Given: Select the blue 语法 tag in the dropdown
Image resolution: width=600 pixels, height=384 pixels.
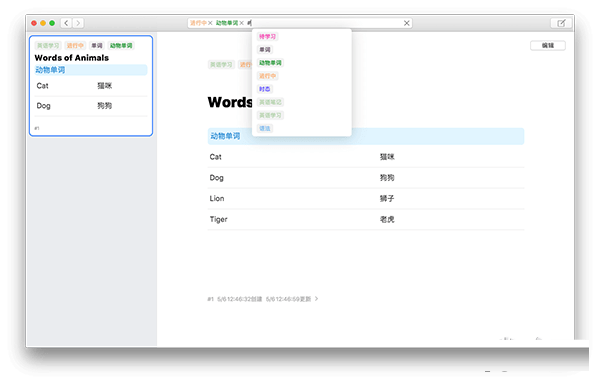Looking at the screenshot, I should tap(264, 128).
